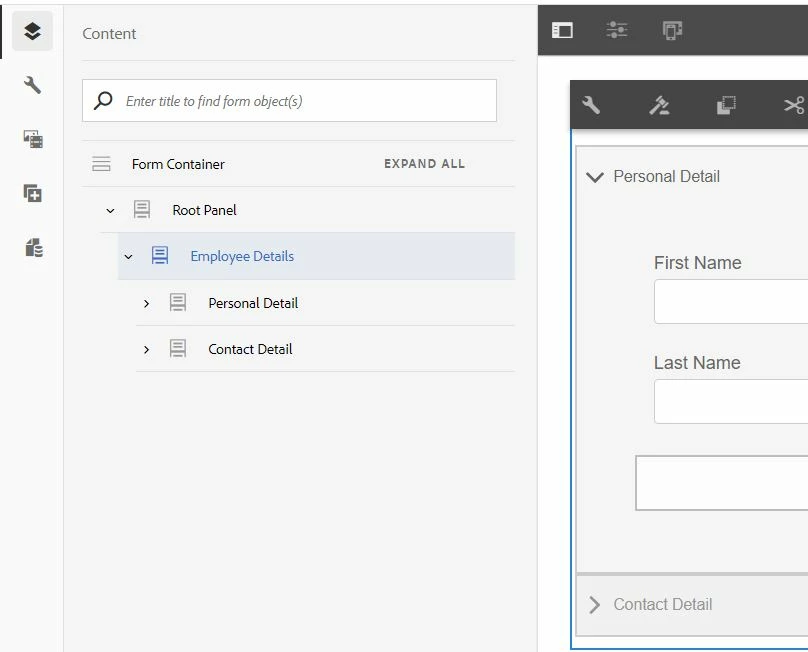Click the Employee Details panel icon
Viewport: 808px width, 652px height.
(x=160, y=256)
